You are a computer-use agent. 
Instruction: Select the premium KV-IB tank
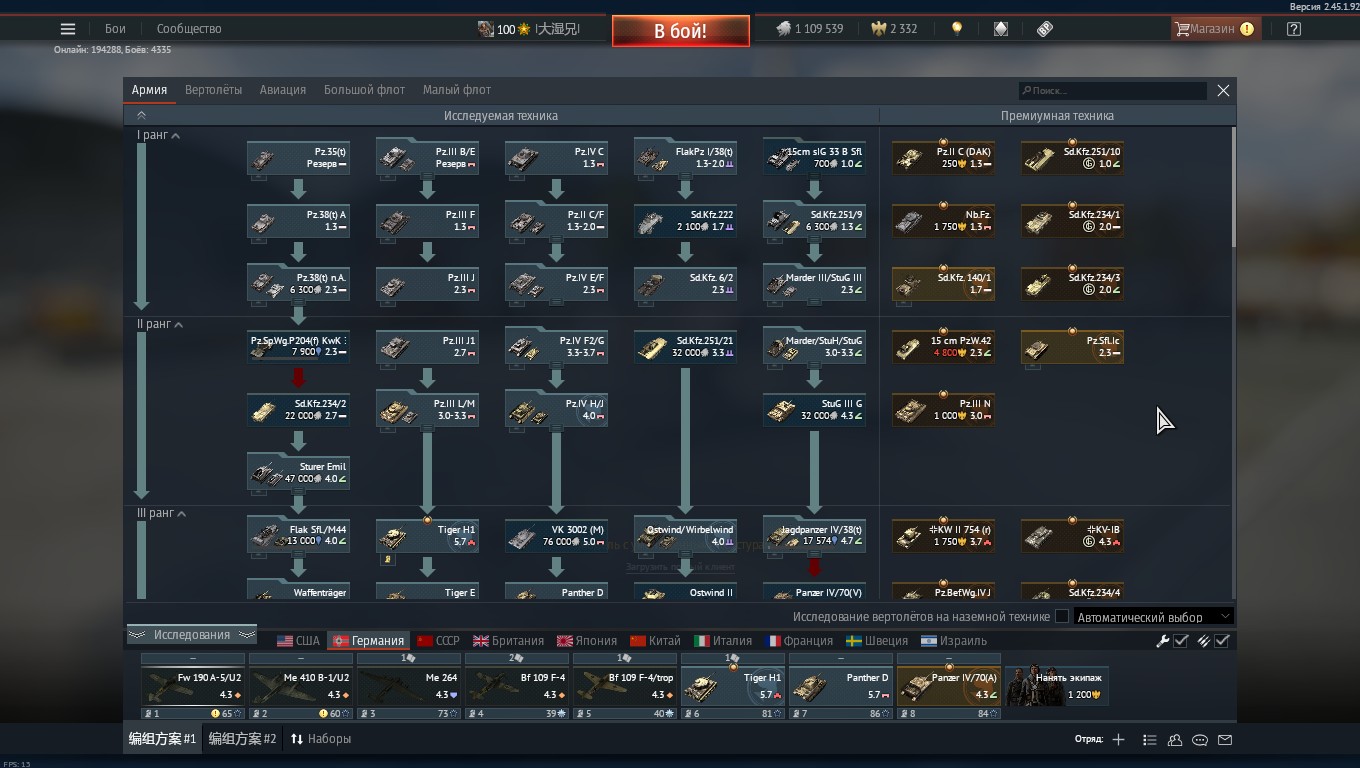click(1072, 536)
